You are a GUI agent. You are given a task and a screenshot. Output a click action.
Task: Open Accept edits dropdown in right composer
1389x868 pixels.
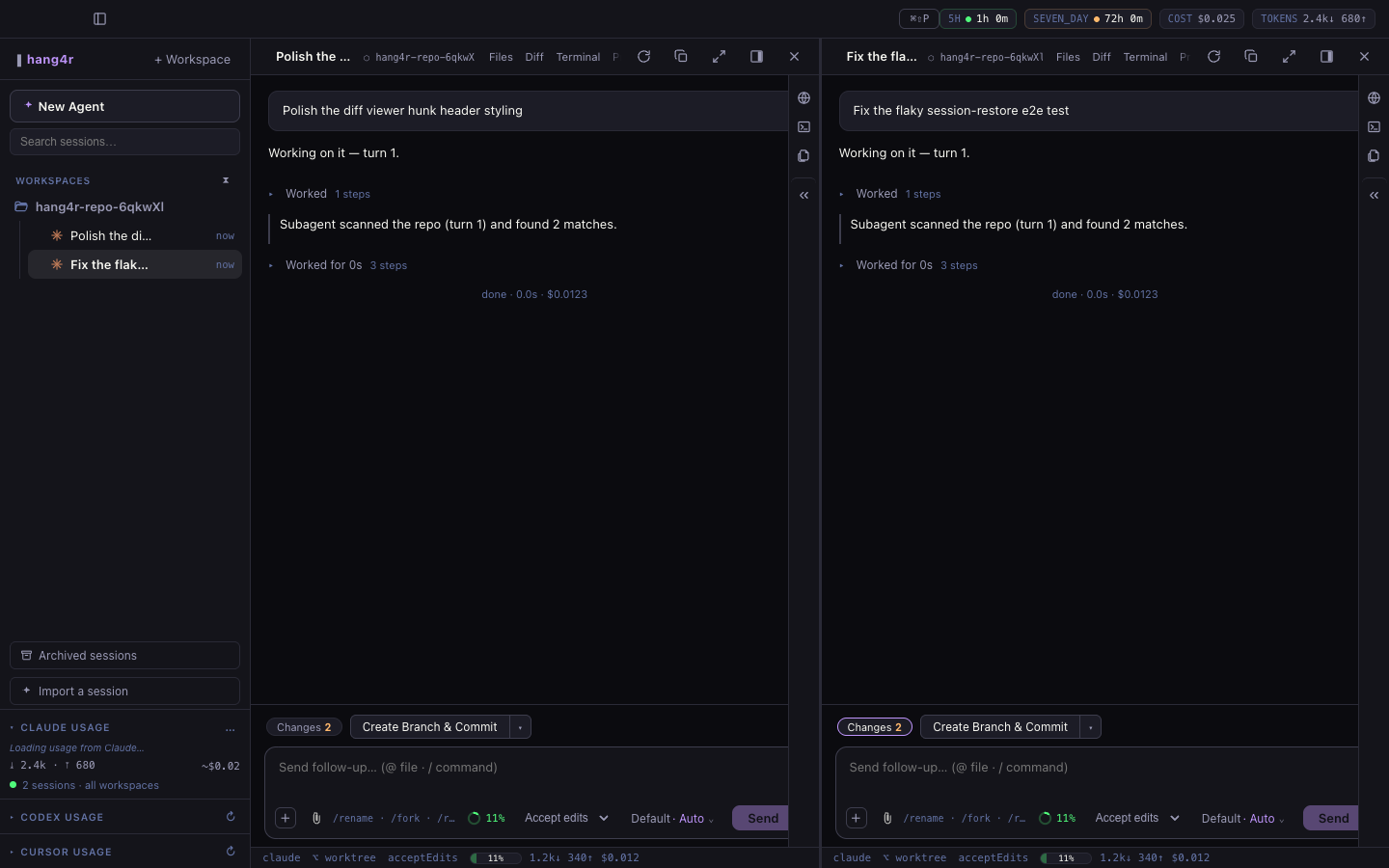[x=1136, y=818]
